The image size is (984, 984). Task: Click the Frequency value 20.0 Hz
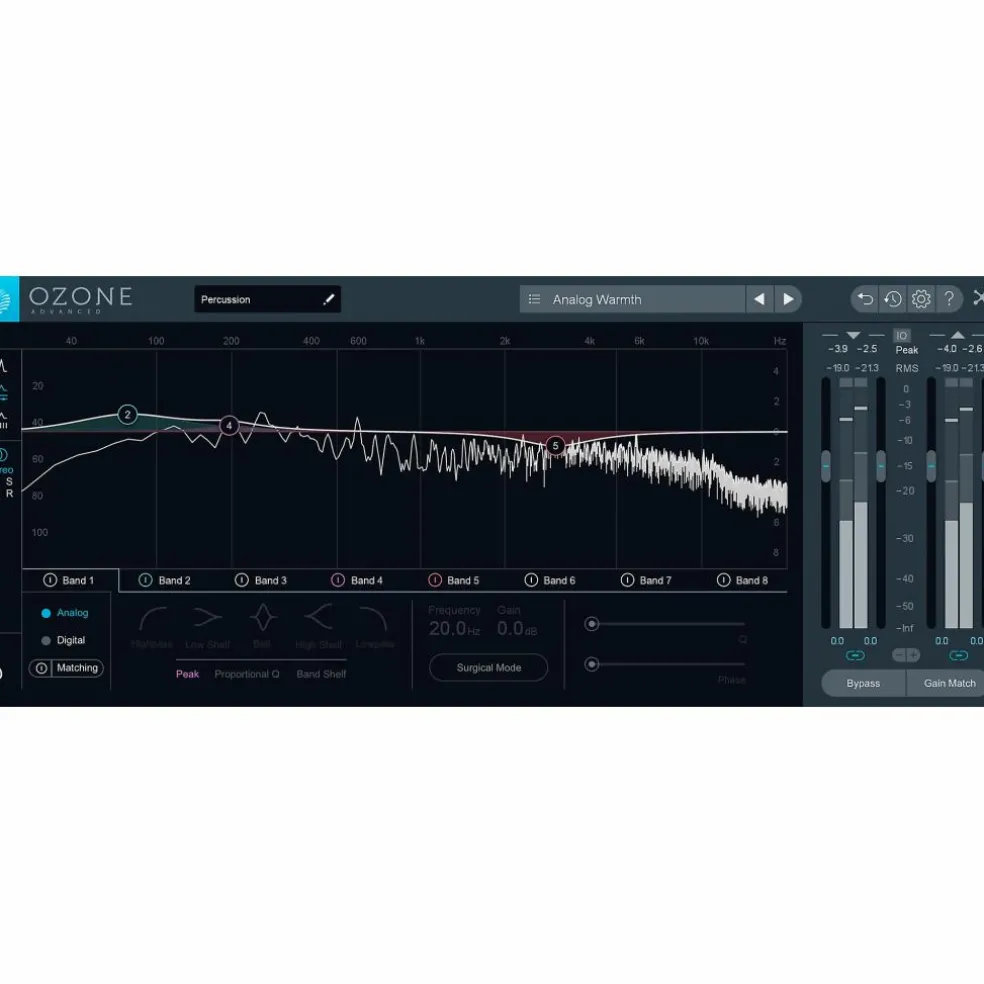click(454, 628)
